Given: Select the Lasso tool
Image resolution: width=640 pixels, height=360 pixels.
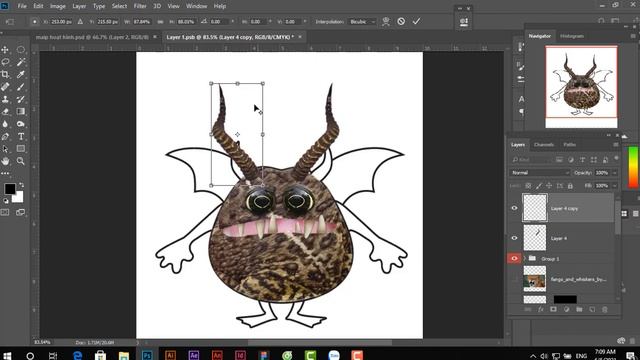Looking at the screenshot, I should 5,62.
